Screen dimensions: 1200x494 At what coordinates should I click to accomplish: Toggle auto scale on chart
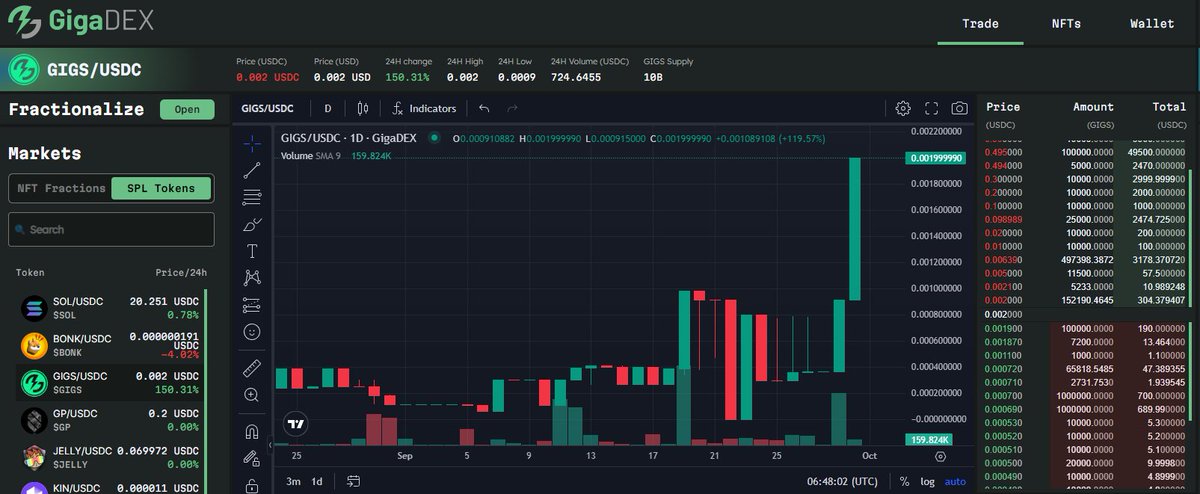955,481
